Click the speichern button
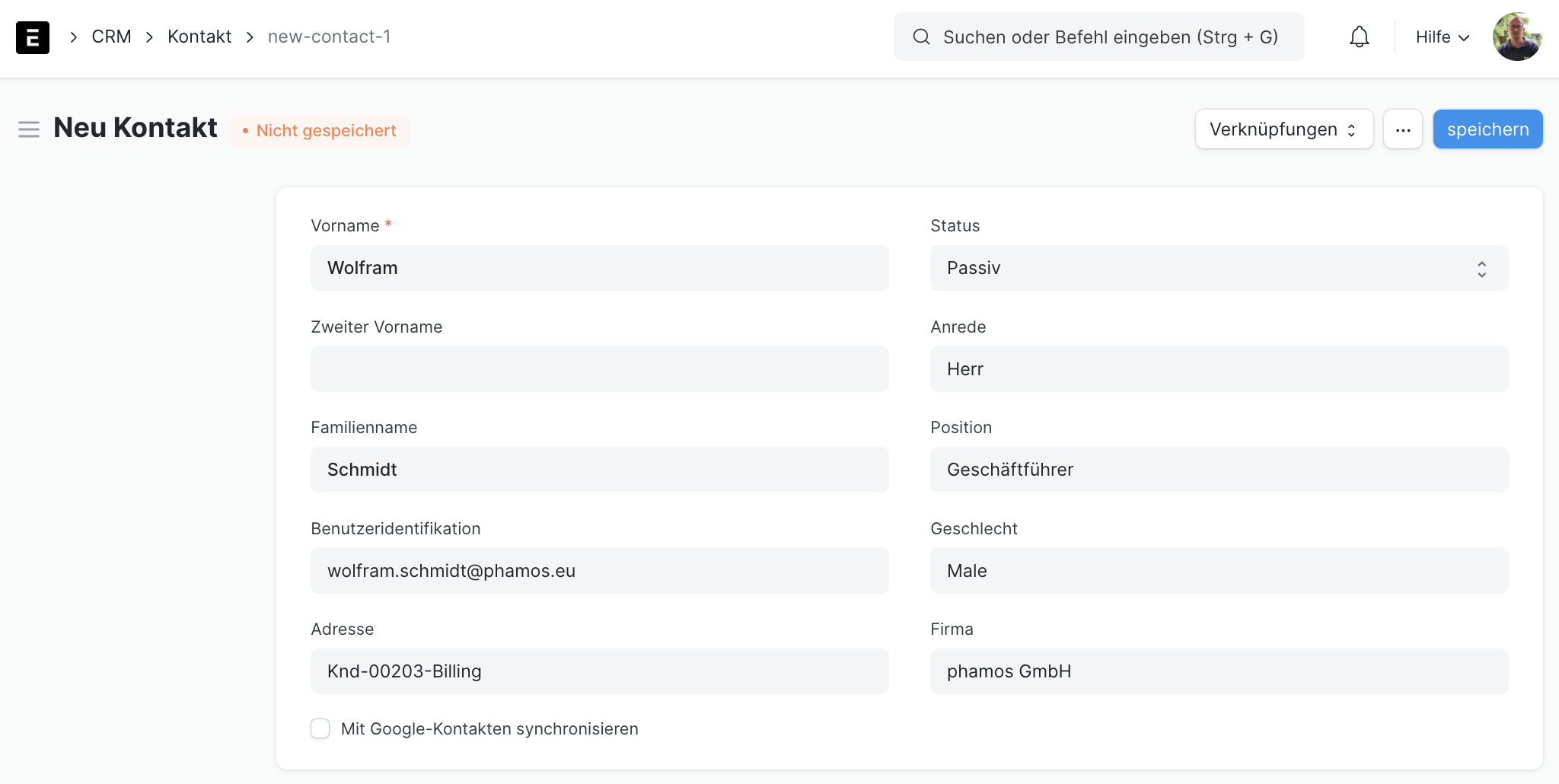 point(1487,129)
